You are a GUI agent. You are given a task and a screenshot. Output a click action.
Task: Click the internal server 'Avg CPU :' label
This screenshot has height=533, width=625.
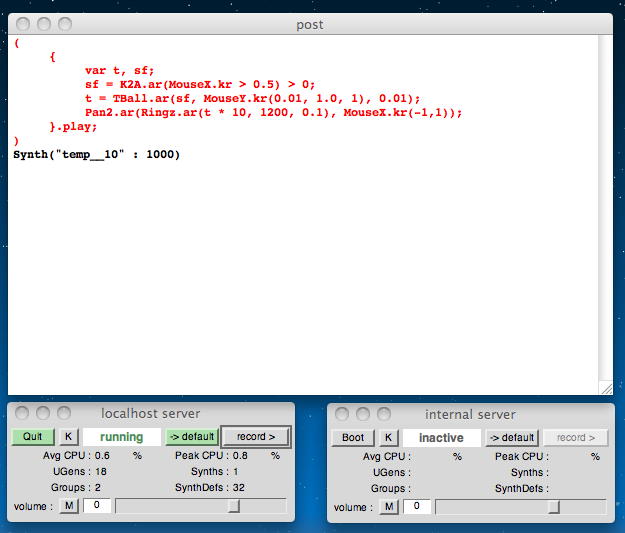tap(387, 456)
